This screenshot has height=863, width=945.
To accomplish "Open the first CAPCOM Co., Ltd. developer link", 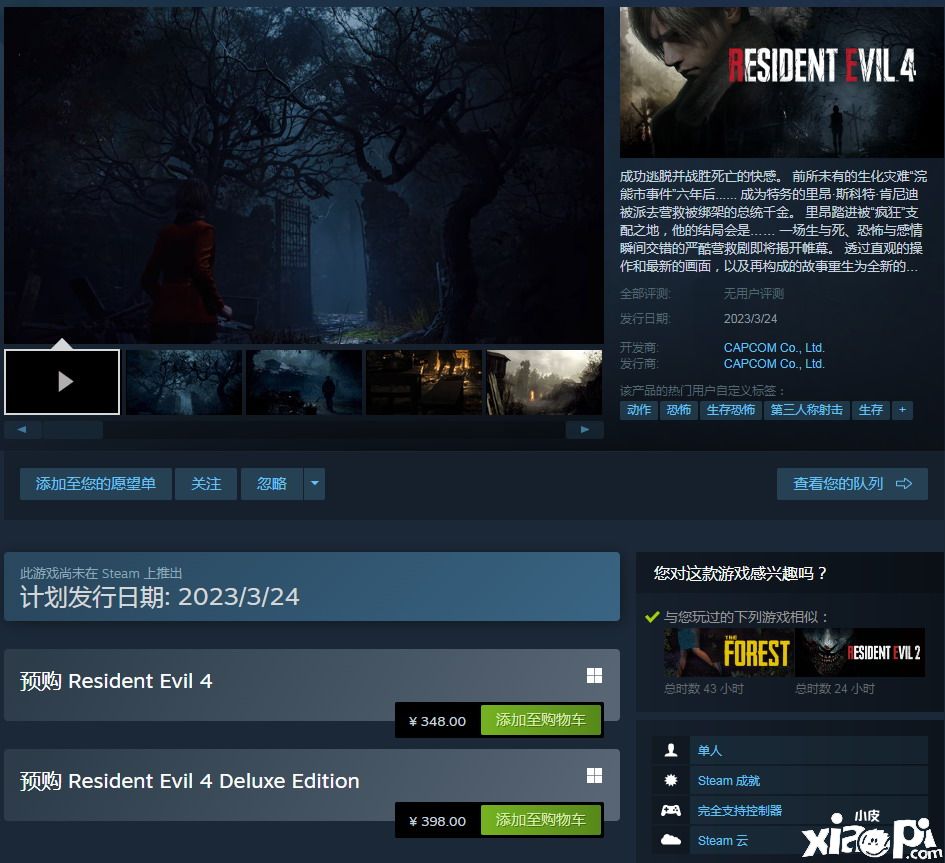I will click(x=774, y=348).
